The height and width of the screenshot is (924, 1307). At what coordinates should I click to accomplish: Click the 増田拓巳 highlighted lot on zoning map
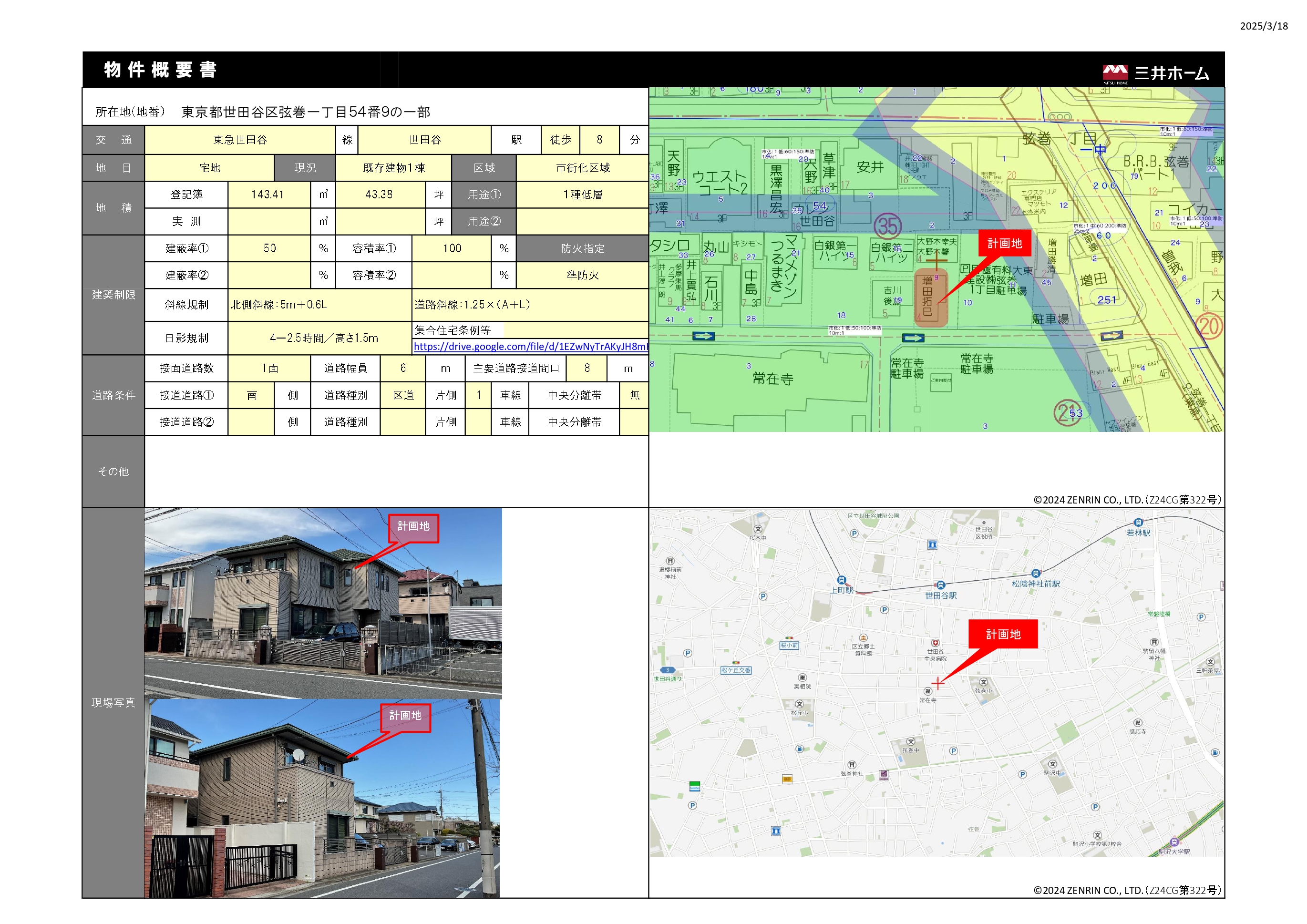[931, 298]
